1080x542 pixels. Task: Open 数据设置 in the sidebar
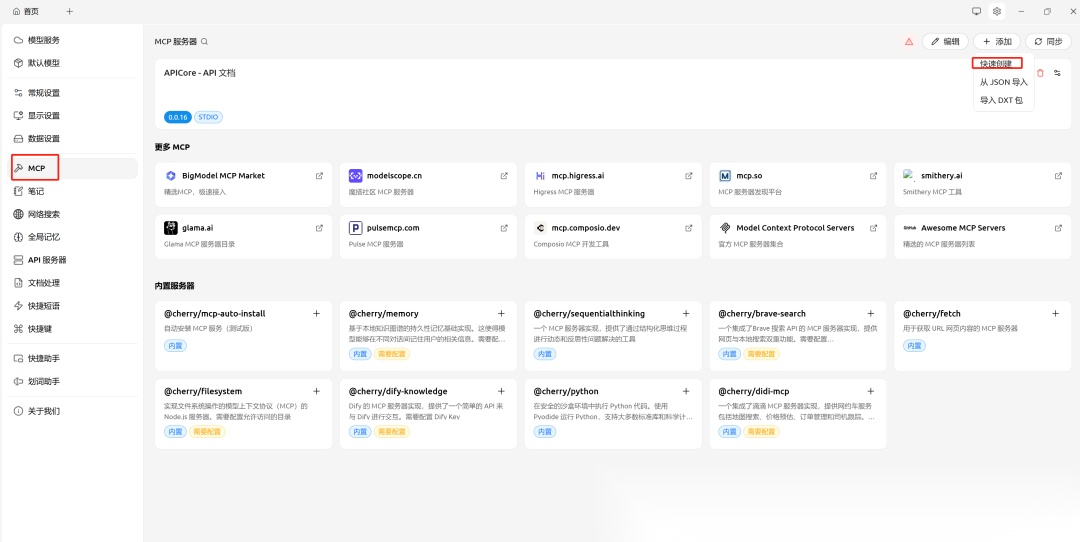[x=73, y=138]
